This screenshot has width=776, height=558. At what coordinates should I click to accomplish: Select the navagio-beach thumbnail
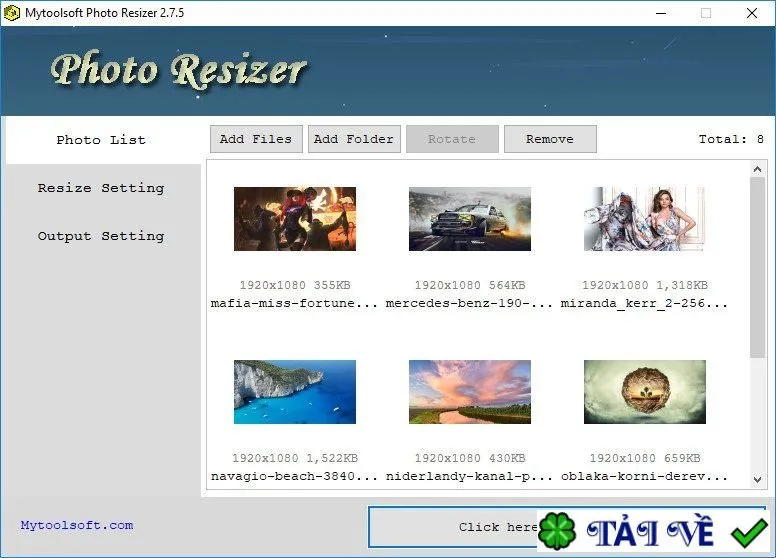[x=294, y=392]
